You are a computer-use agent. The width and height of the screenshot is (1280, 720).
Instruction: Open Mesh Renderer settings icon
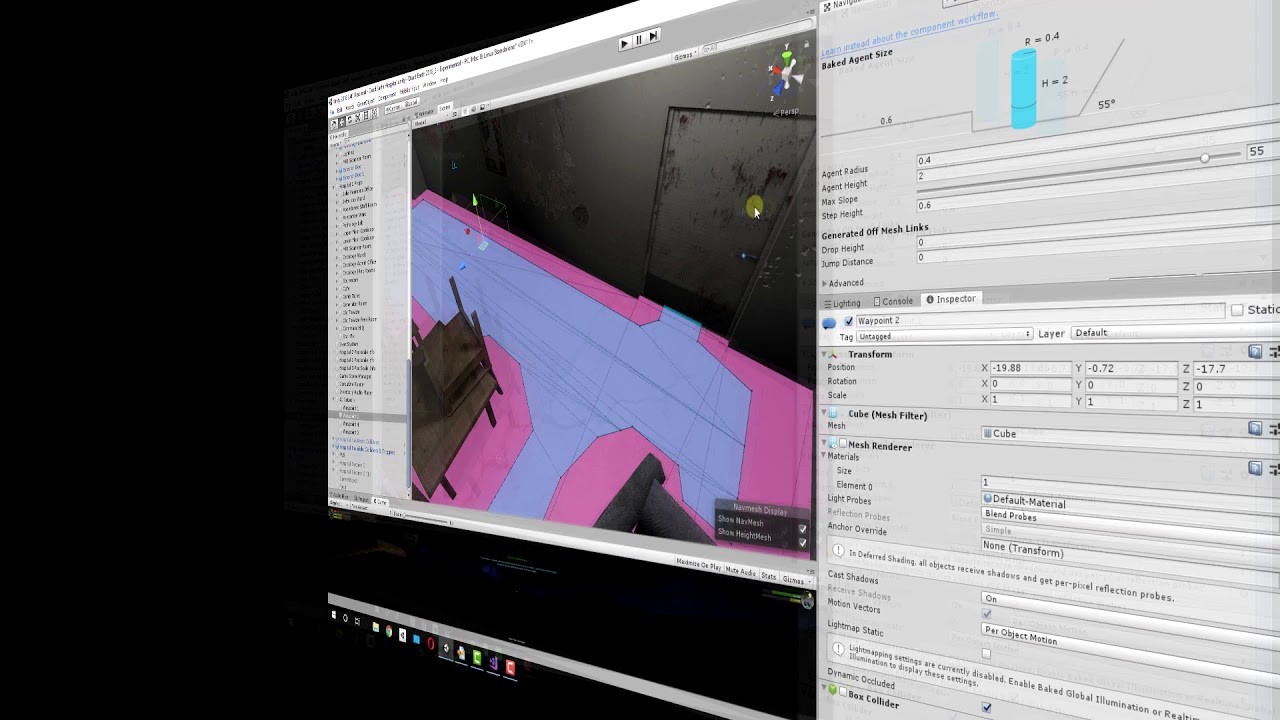(1274, 468)
